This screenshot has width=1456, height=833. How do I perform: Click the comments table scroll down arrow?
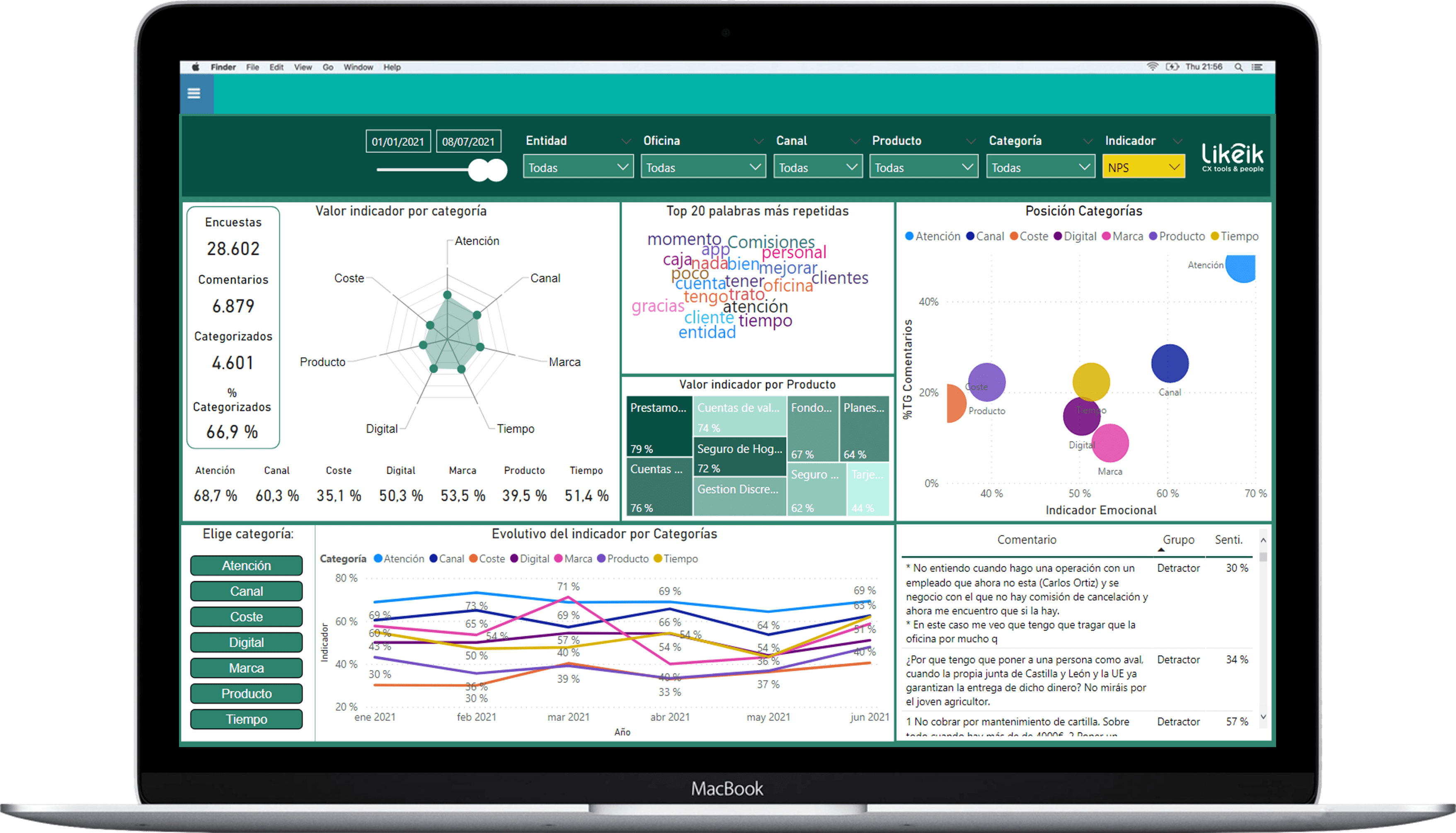[1263, 717]
